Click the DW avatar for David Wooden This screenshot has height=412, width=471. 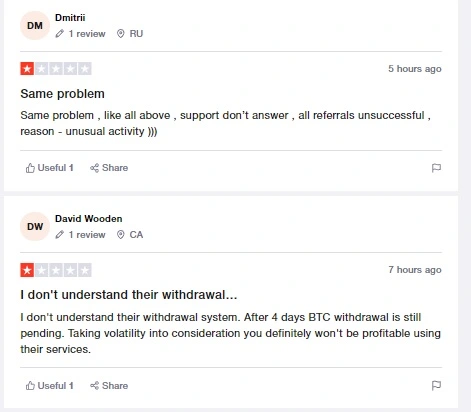35,227
